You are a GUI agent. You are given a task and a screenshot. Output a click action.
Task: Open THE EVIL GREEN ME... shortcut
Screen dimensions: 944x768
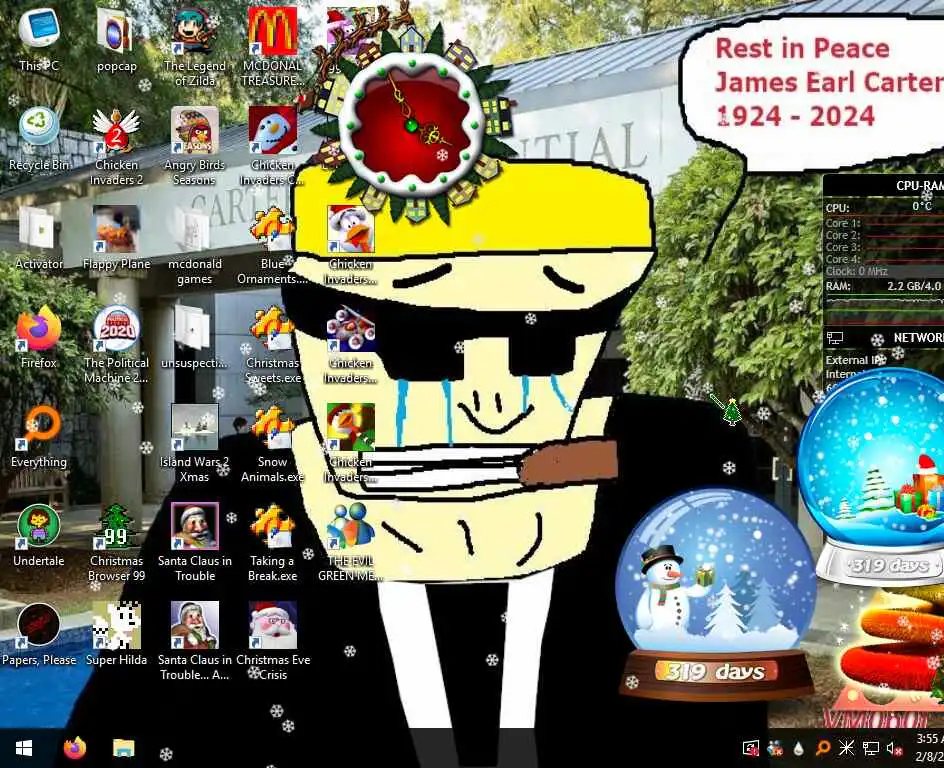[351, 542]
